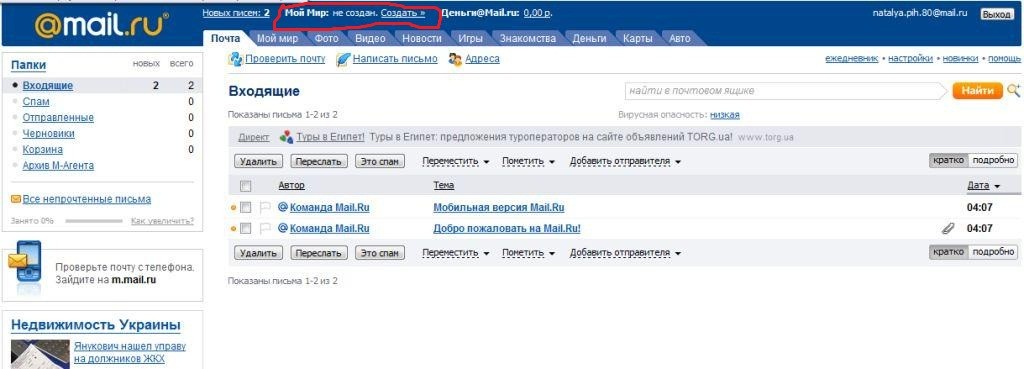Screen dimensions: 1024x369
Task: Tick checkbox for Добро пожаловать letter
Action: pyautogui.click(x=246, y=229)
